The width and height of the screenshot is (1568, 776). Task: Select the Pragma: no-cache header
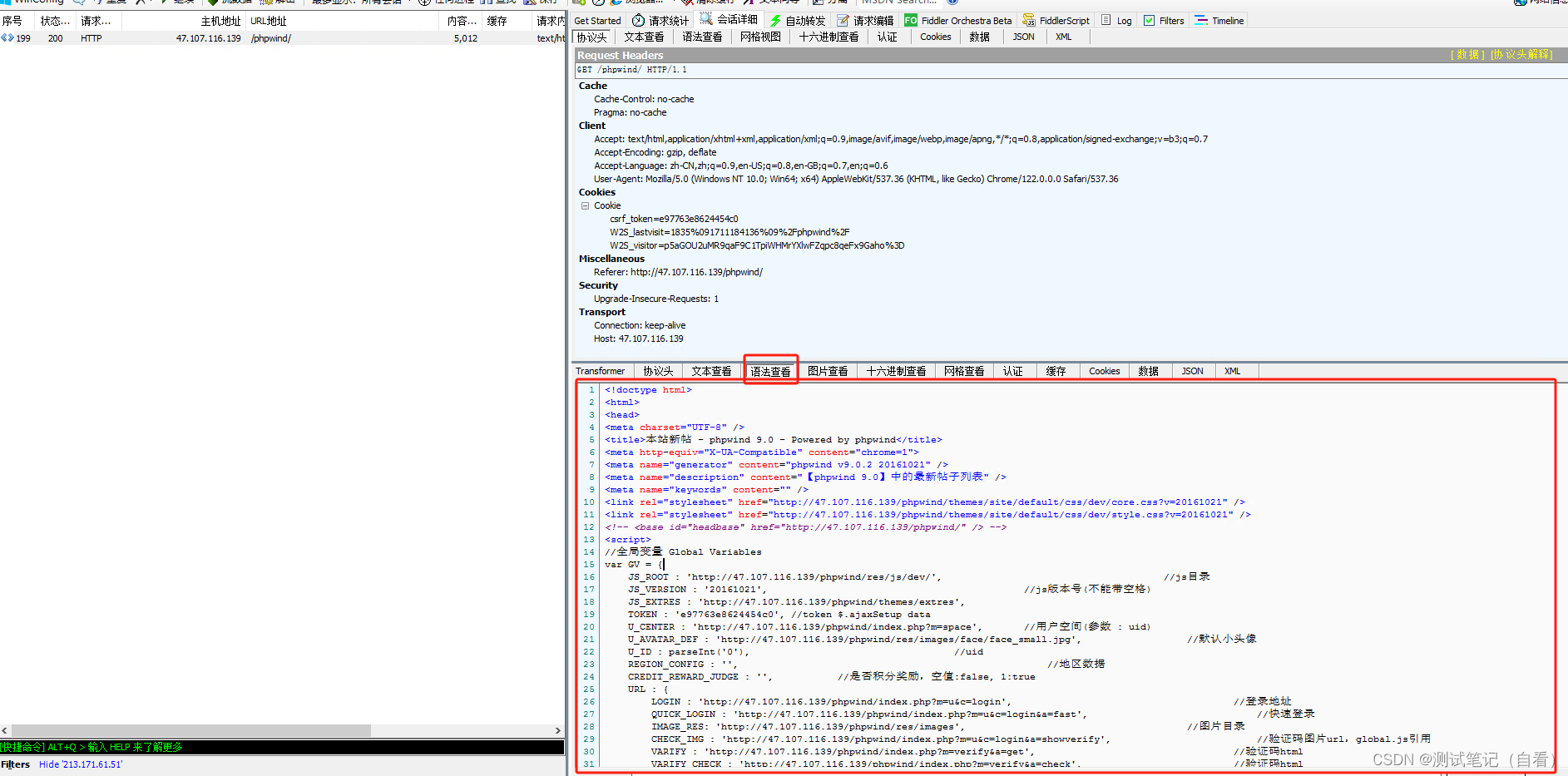[x=630, y=112]
